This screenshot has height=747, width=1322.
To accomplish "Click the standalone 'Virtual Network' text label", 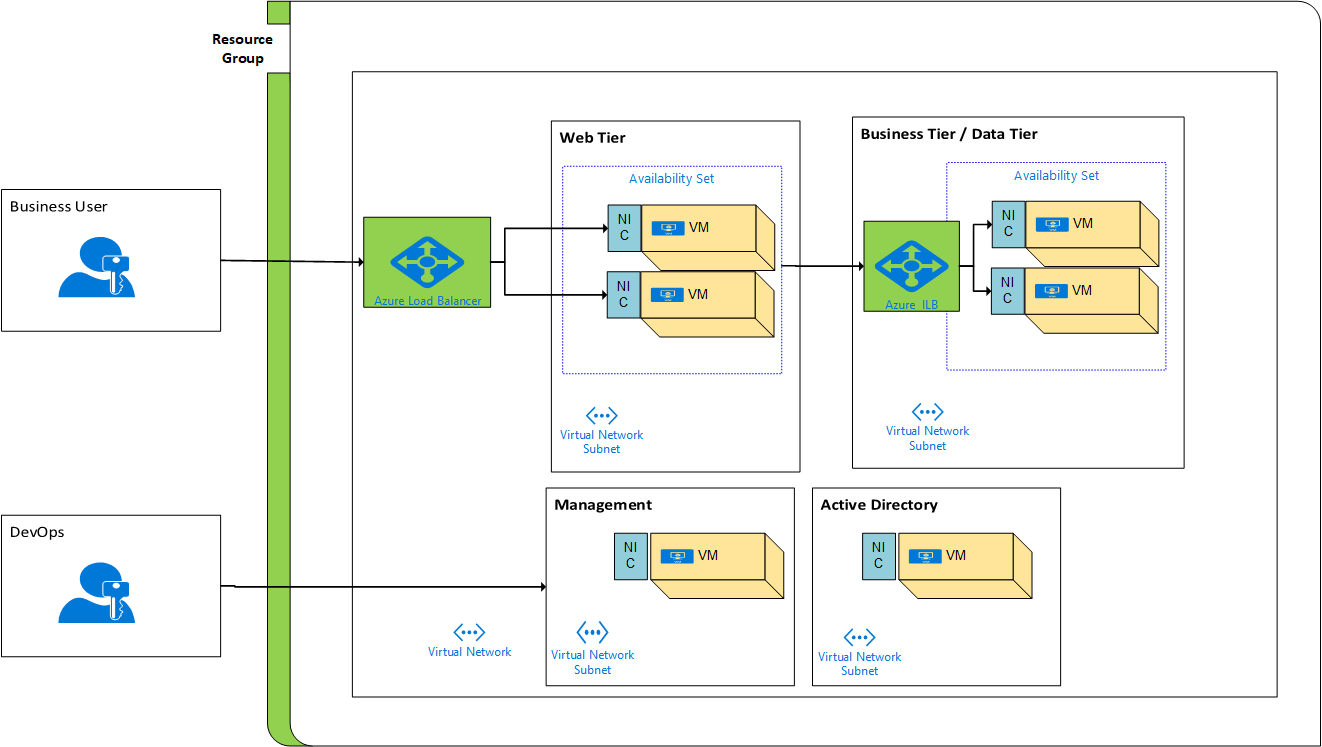I will pyautogui.click(x=469, y=652).
